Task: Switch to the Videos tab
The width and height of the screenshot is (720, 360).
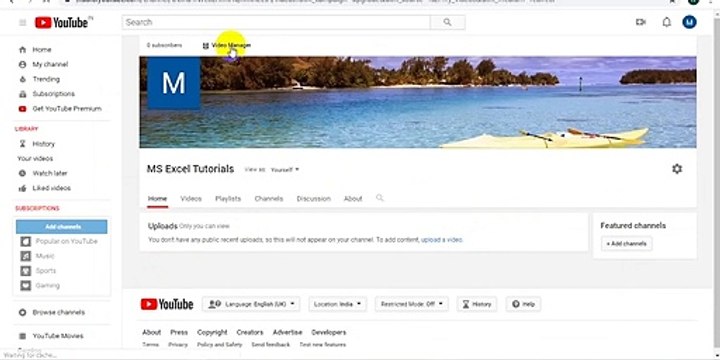Action: point(191,199)
